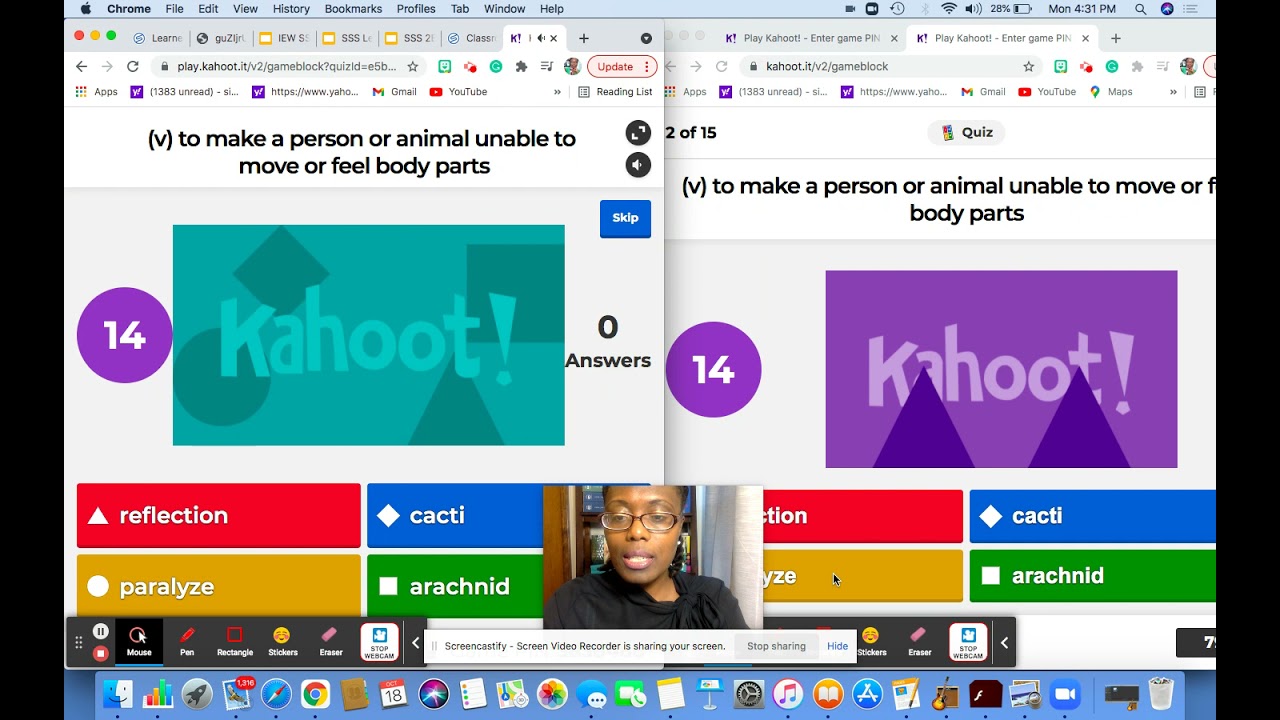Open App Store from the Dock

[x=867, y=694]
